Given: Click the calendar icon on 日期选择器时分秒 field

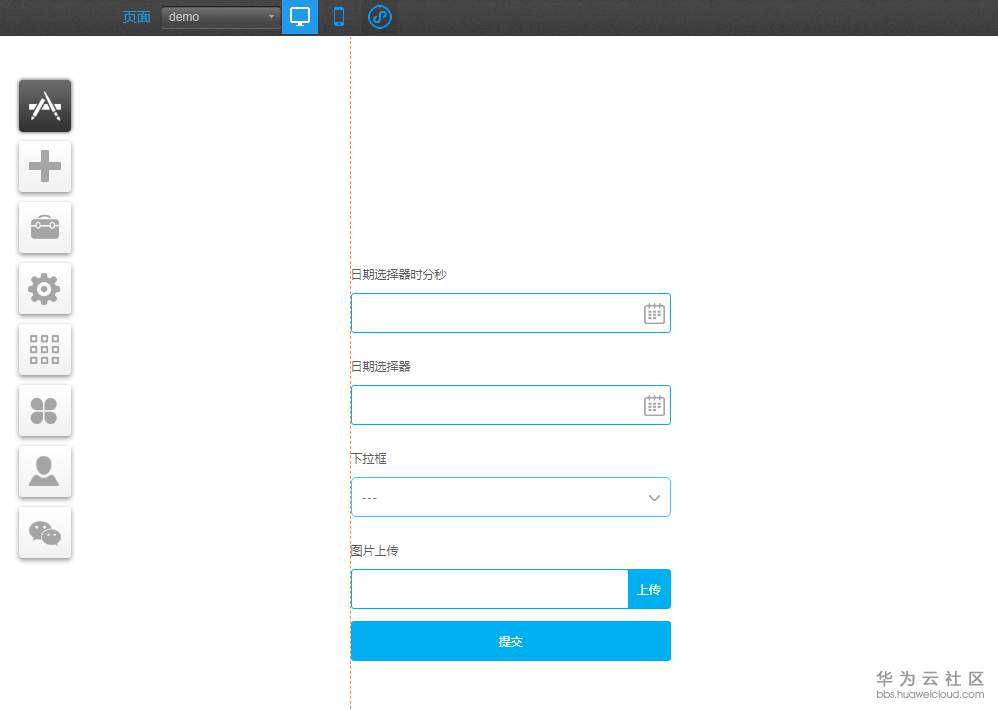Looking at the screenshot, I should [x=654, y=312].
